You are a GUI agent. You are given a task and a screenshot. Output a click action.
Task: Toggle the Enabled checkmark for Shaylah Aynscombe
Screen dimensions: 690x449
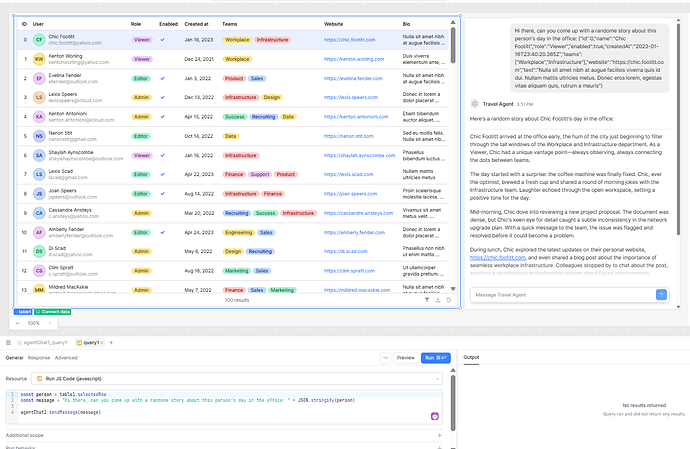[162, 155]
